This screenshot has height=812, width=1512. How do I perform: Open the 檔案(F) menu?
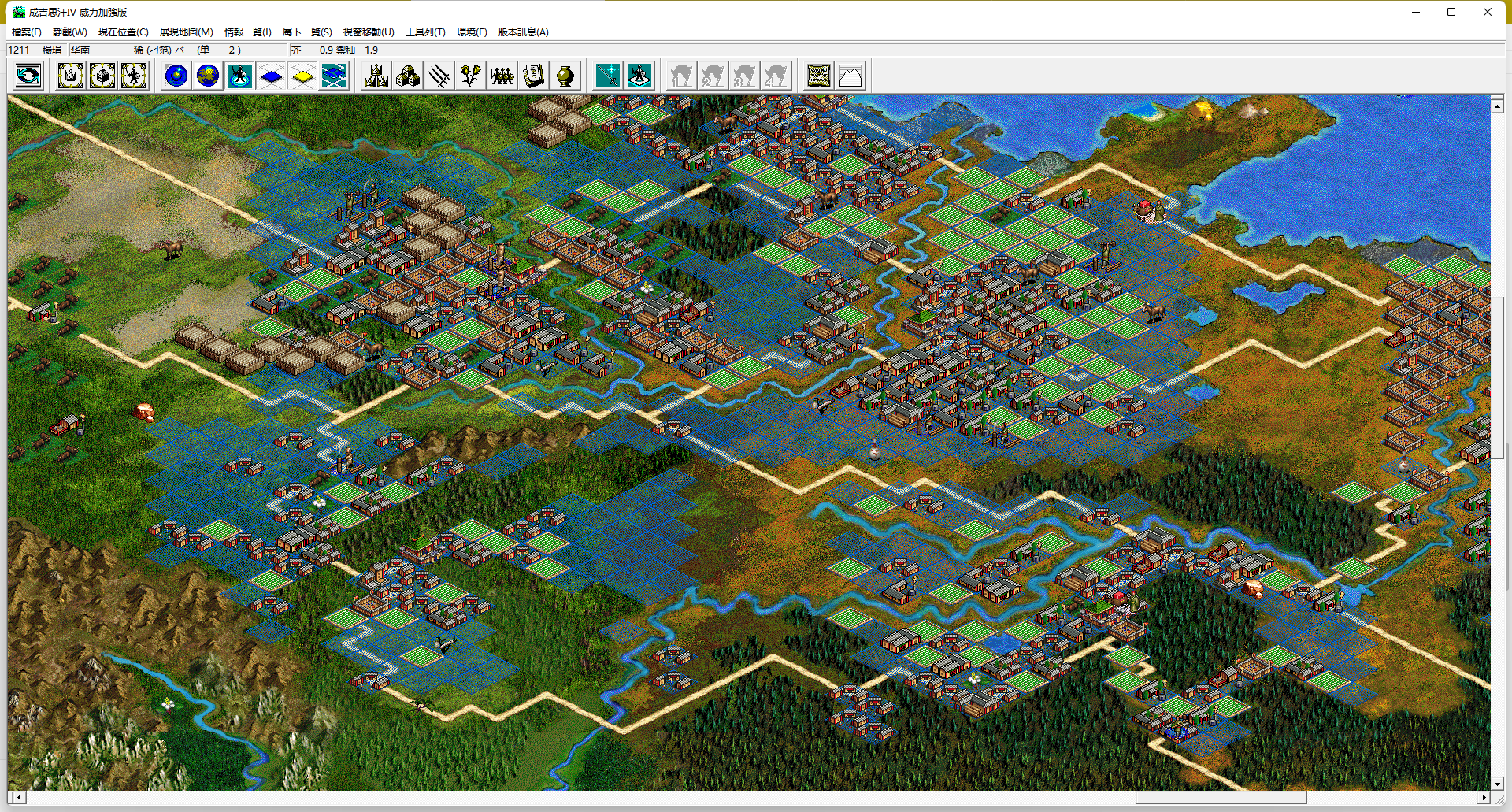[26, 32]
